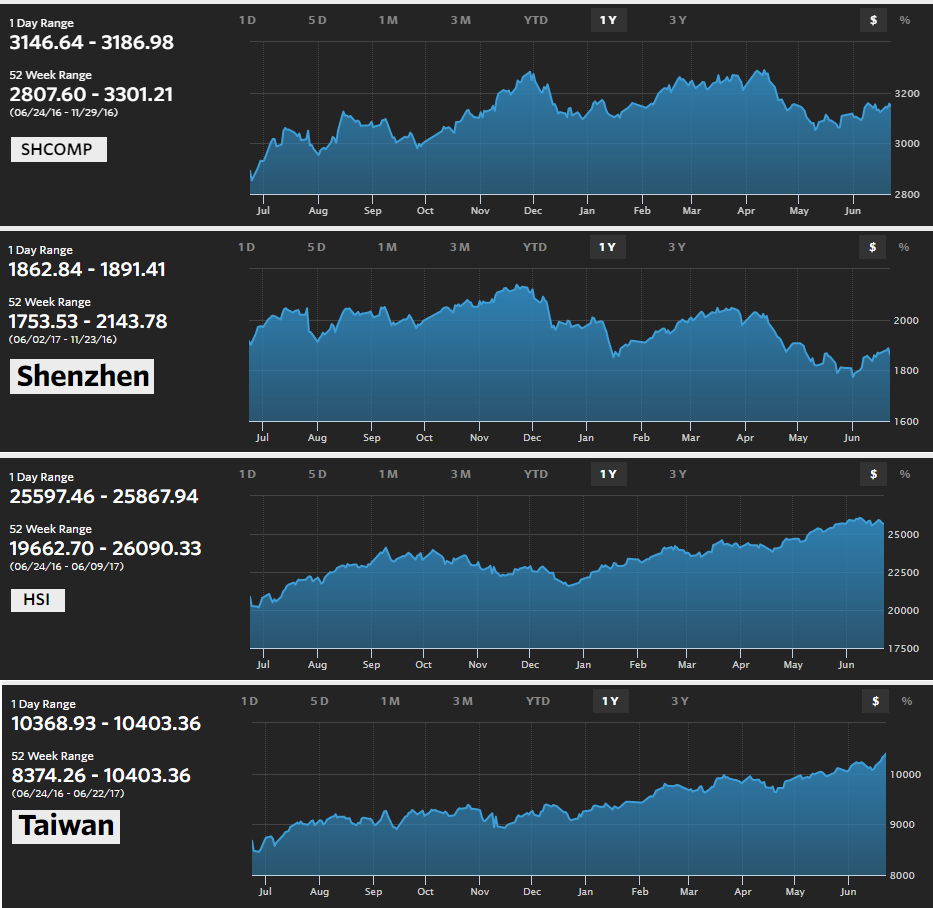This screenshot has width=933, height=908.
Task: Click the SHCOMP index label
Action: tap(59, 149)
